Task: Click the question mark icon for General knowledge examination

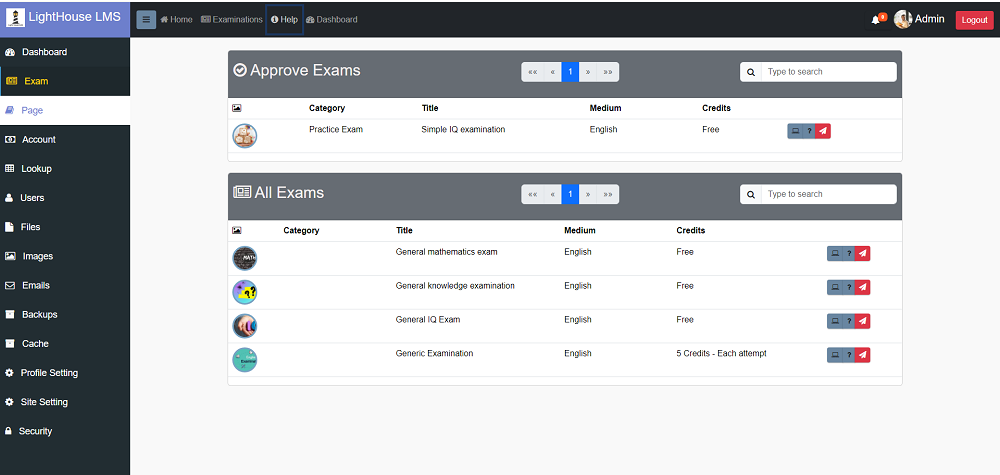Action: tap(849, 287)
